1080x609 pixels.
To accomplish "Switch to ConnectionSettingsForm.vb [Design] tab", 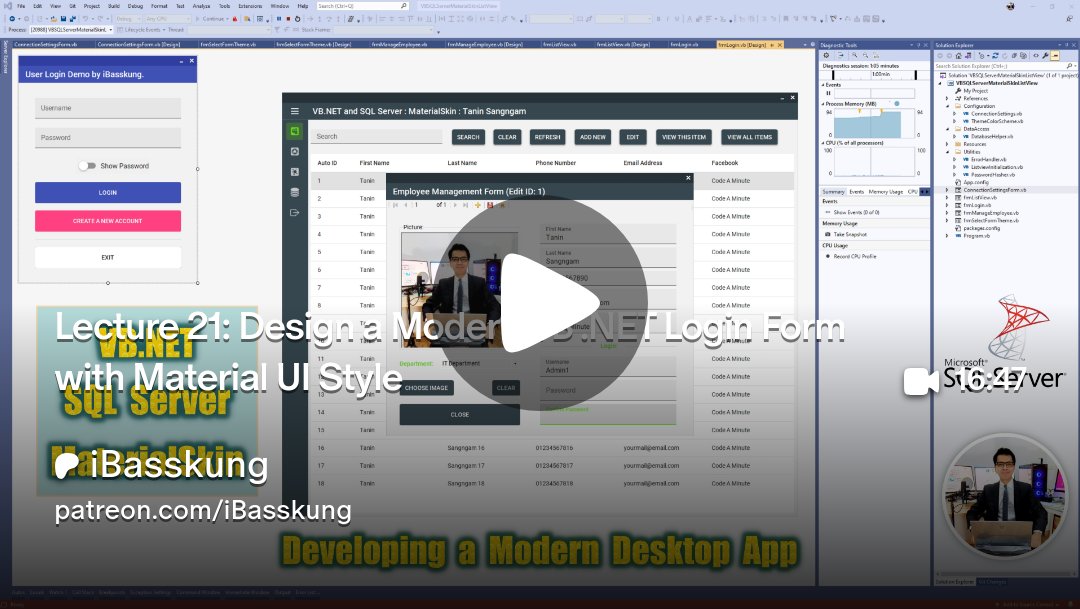I will pyautogui.click(x=138, y=44).
